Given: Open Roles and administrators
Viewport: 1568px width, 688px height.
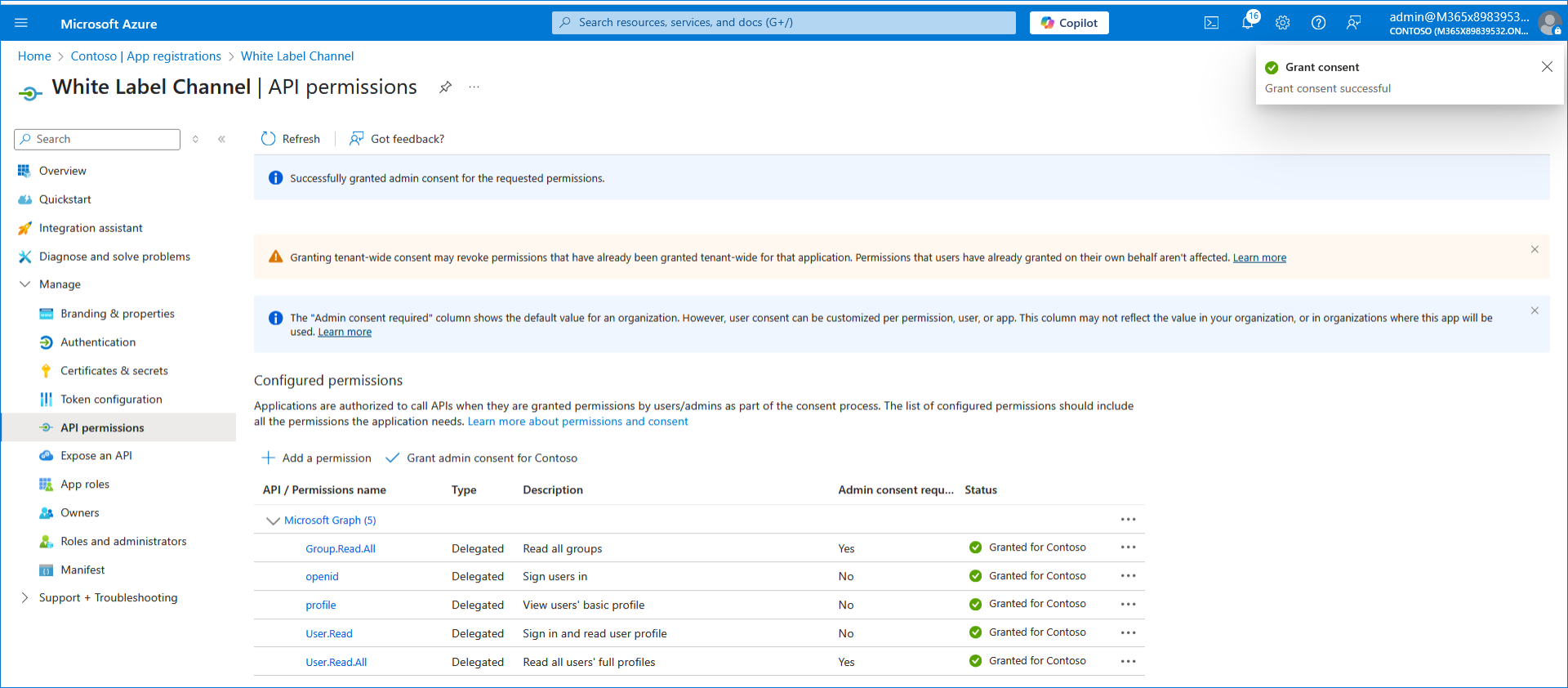Looking at the screenshot, I should click(123, 542).
